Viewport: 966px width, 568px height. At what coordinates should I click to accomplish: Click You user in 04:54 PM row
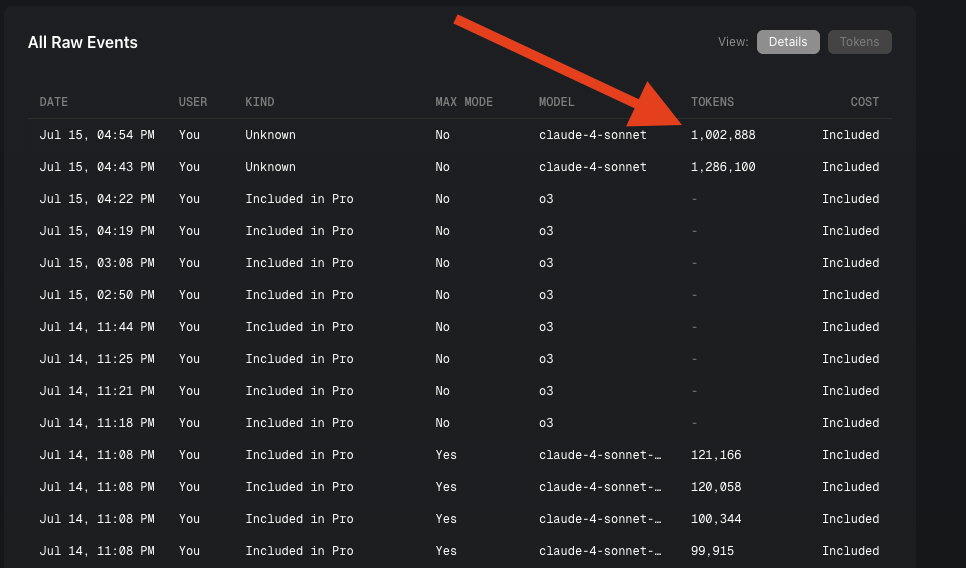point(189,135)
